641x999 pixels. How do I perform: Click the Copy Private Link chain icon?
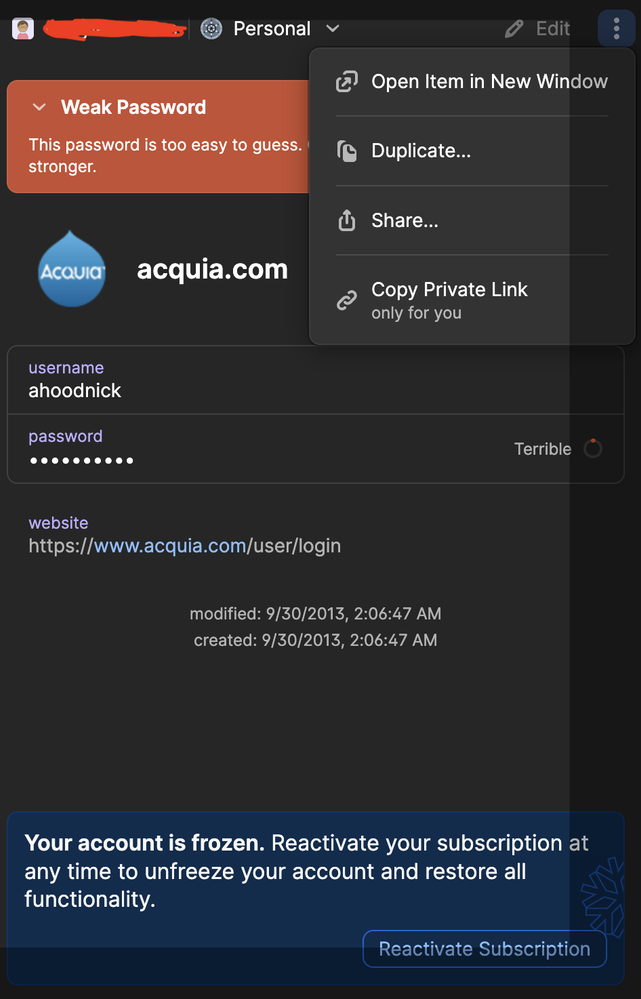pos(347,300)
